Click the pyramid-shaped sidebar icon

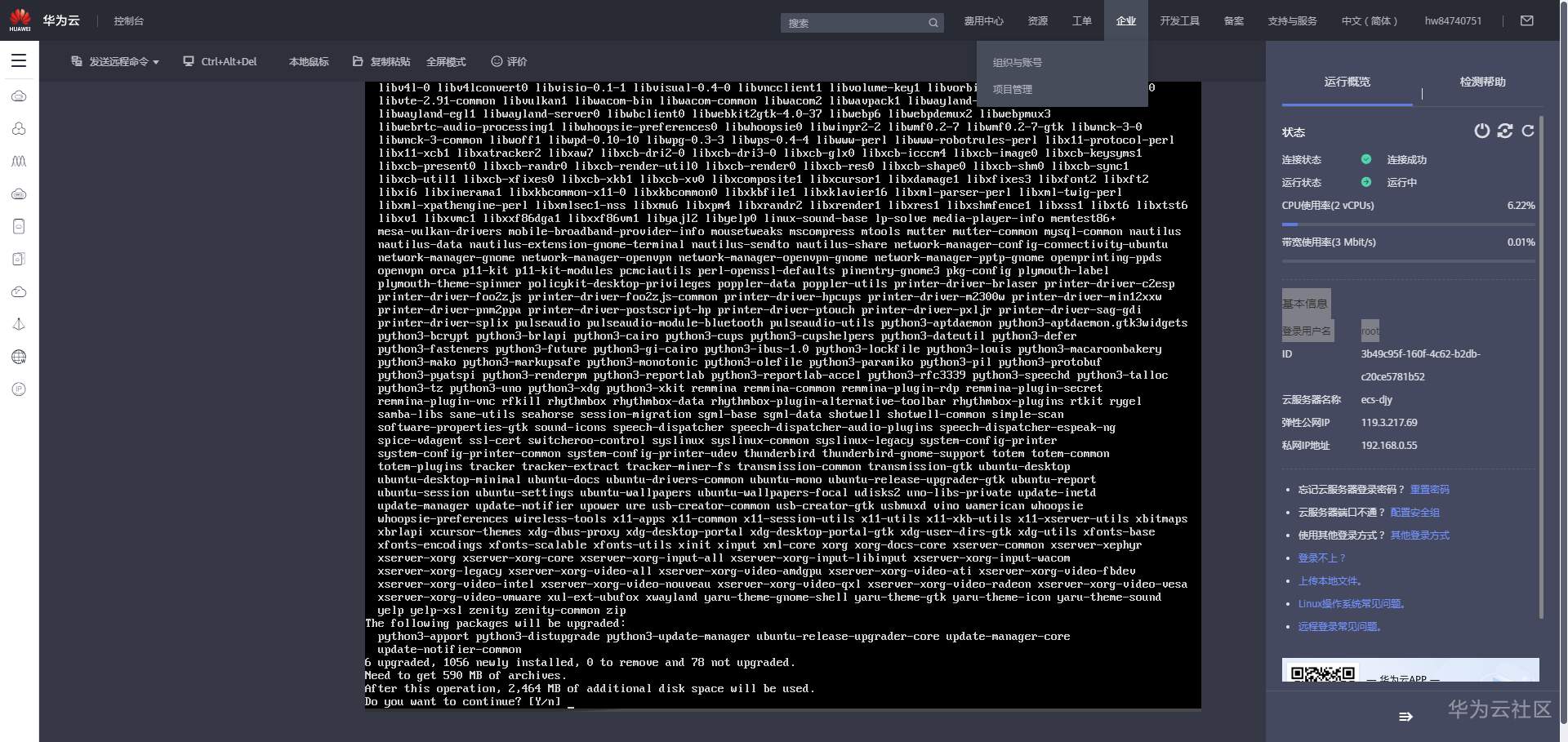click(19, 324)
